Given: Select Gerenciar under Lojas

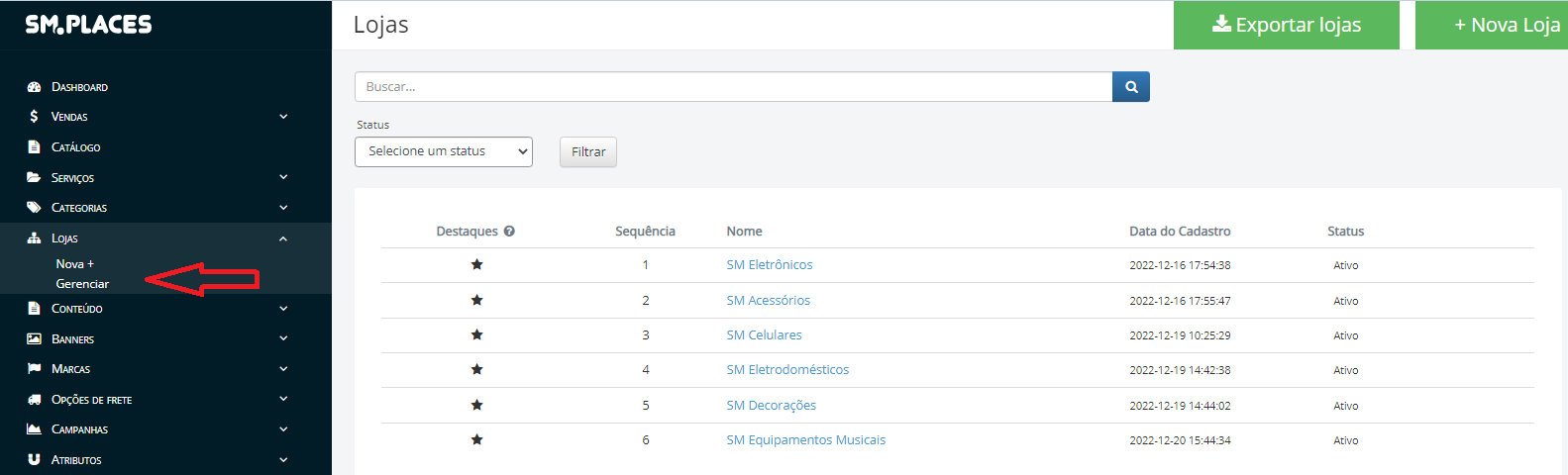Looking at the screenshot, I should click(82, 284).
